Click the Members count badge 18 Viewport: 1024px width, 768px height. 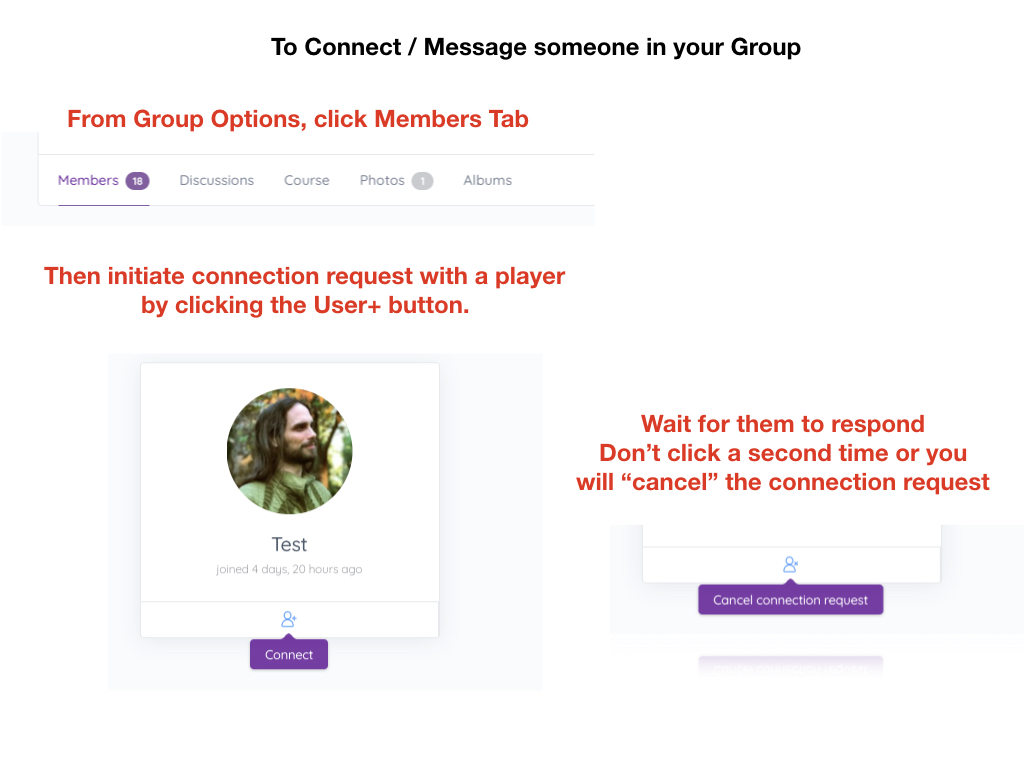(x=137, y=181)
